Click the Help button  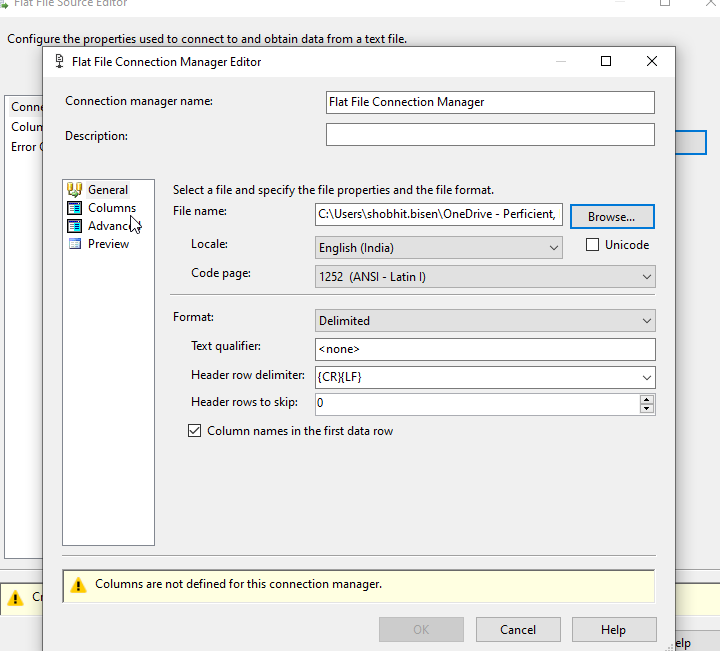coord(614,629)
